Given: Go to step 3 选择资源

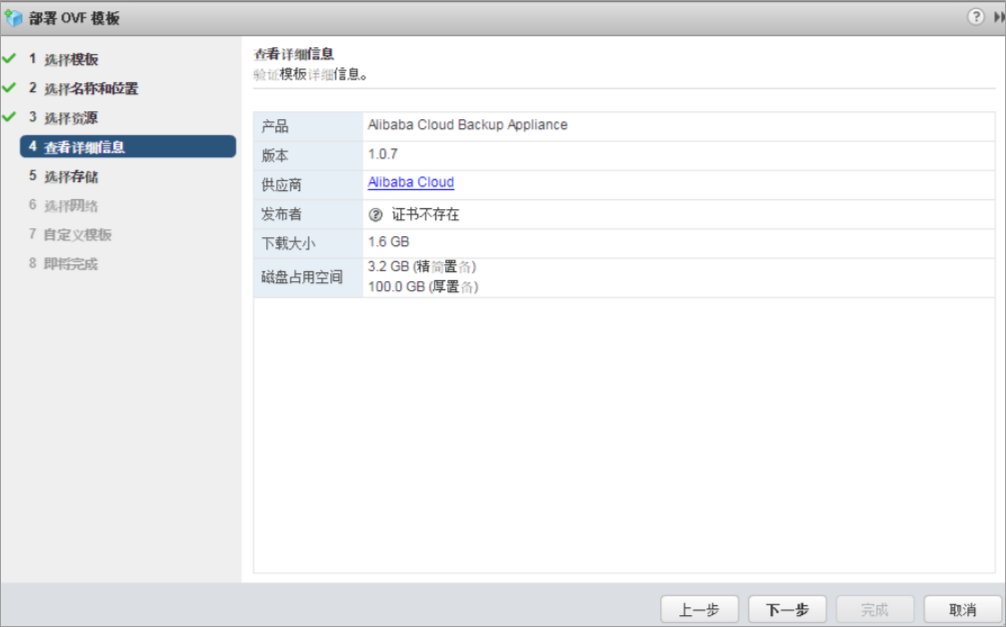Looking at the screenshot, I should point(64,117).
